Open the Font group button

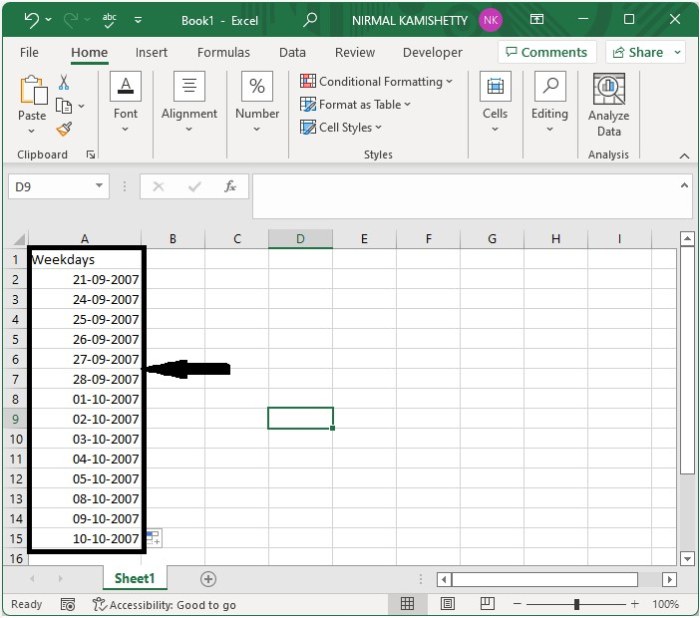[125, 102]
